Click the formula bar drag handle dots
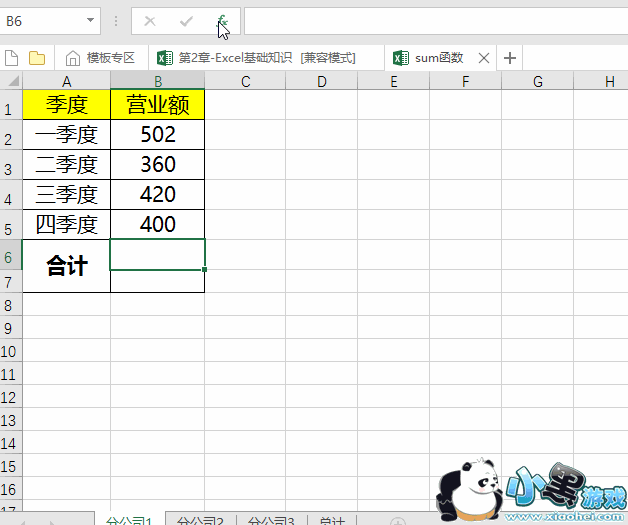Image resolution: width=628 pixels, height=525 pixels. tap(116, 21)
